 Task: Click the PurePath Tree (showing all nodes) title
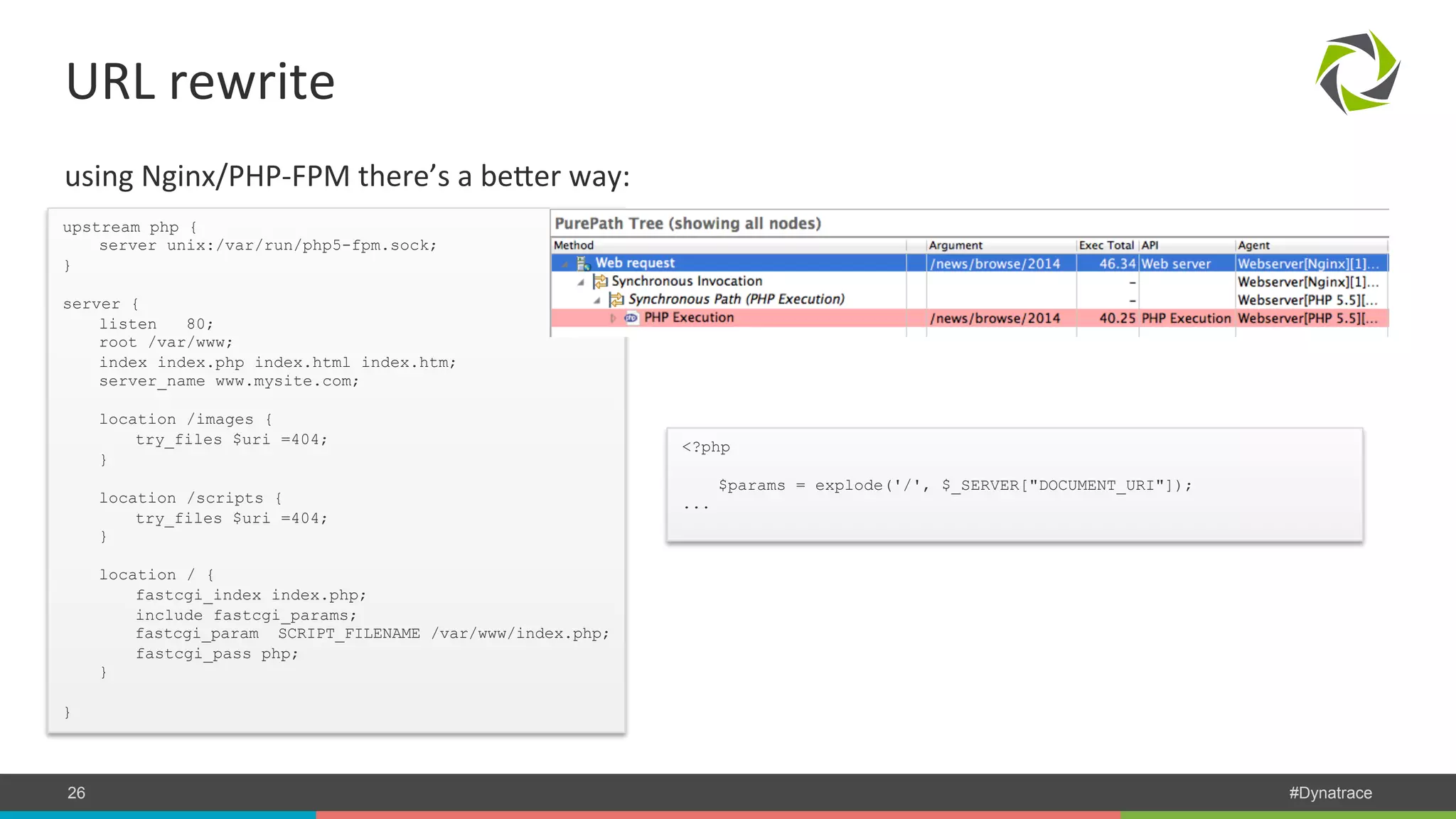687,223
